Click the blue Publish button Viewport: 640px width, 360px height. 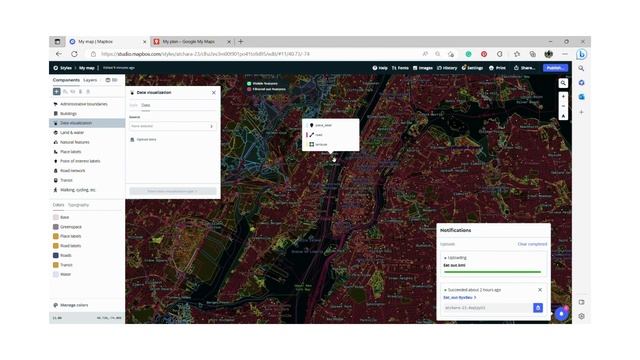coord(555,68)
